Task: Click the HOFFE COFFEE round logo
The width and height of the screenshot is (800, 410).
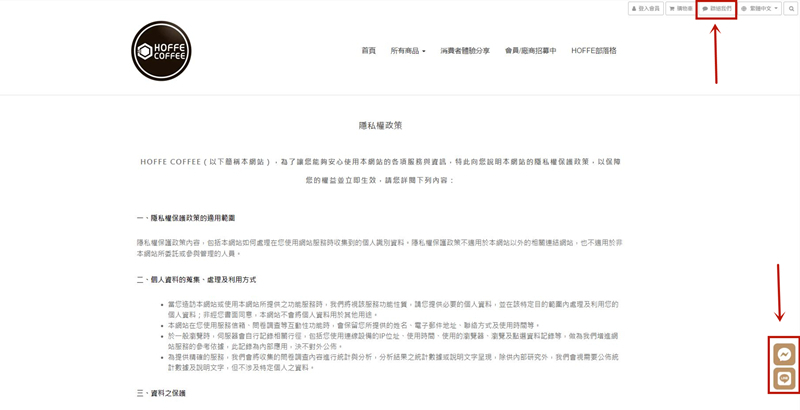Action: pos(161,50)
